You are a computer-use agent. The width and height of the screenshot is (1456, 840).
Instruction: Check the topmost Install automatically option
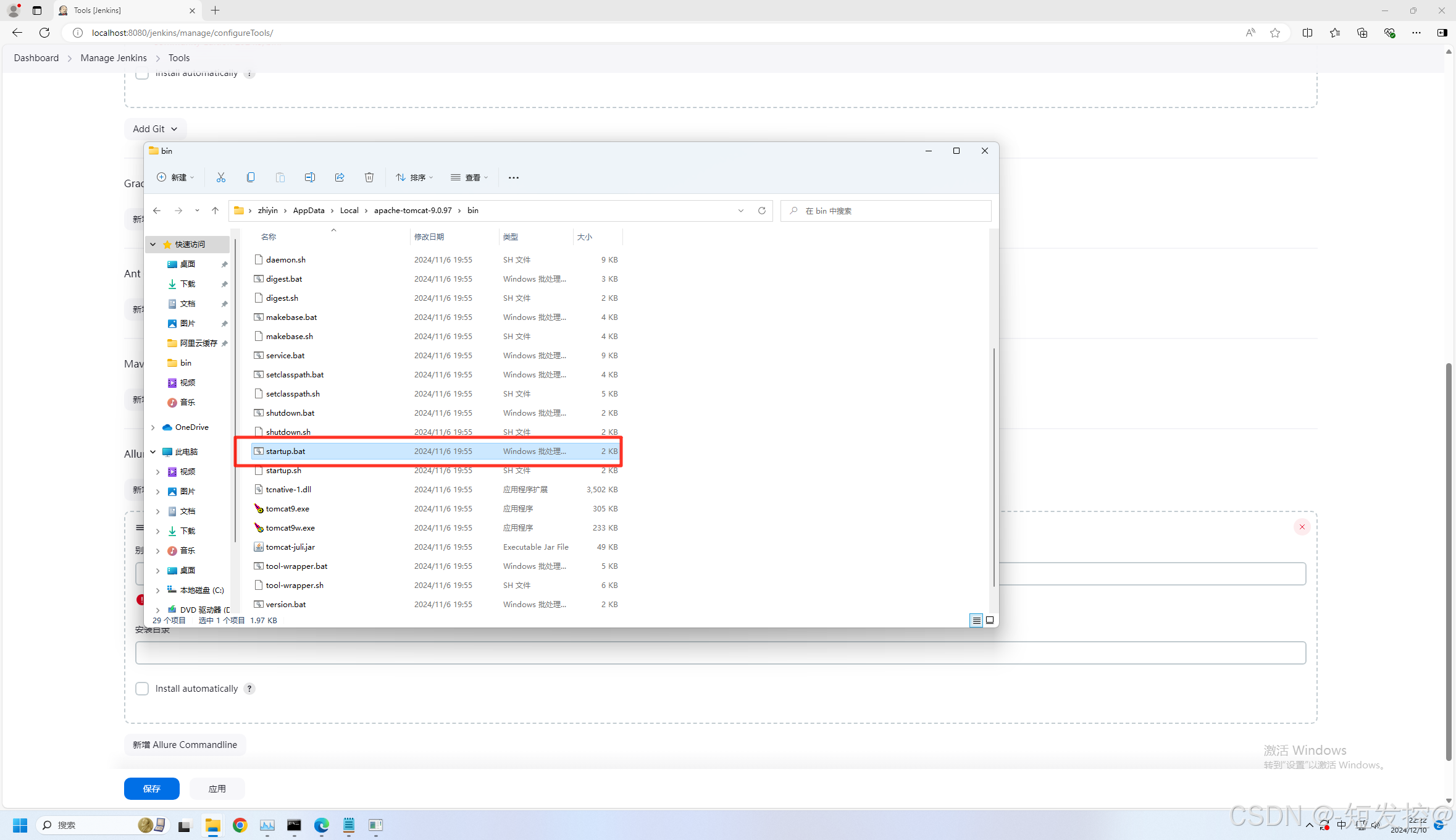tap(141, 73)
